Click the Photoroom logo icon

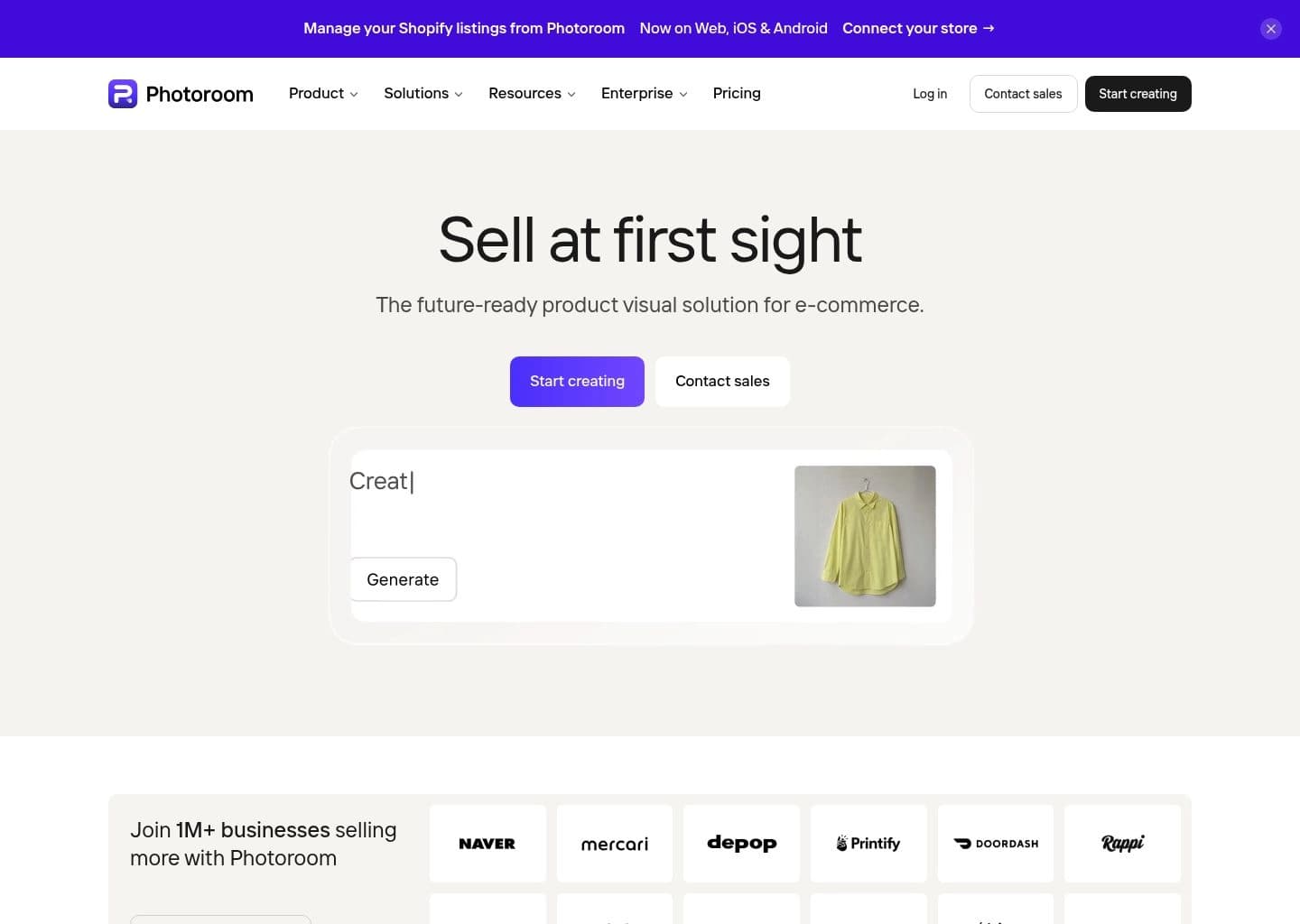123,94
